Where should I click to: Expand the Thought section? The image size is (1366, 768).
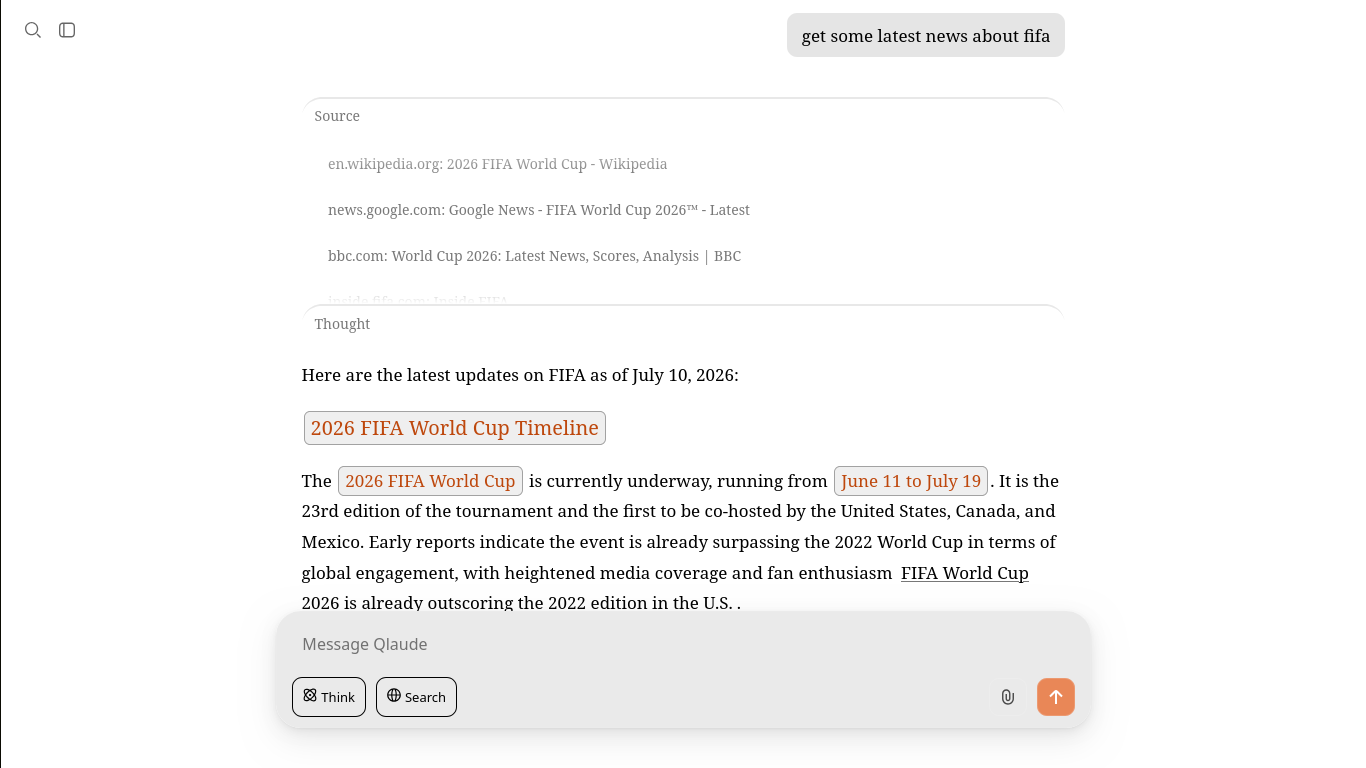(342, 324)
